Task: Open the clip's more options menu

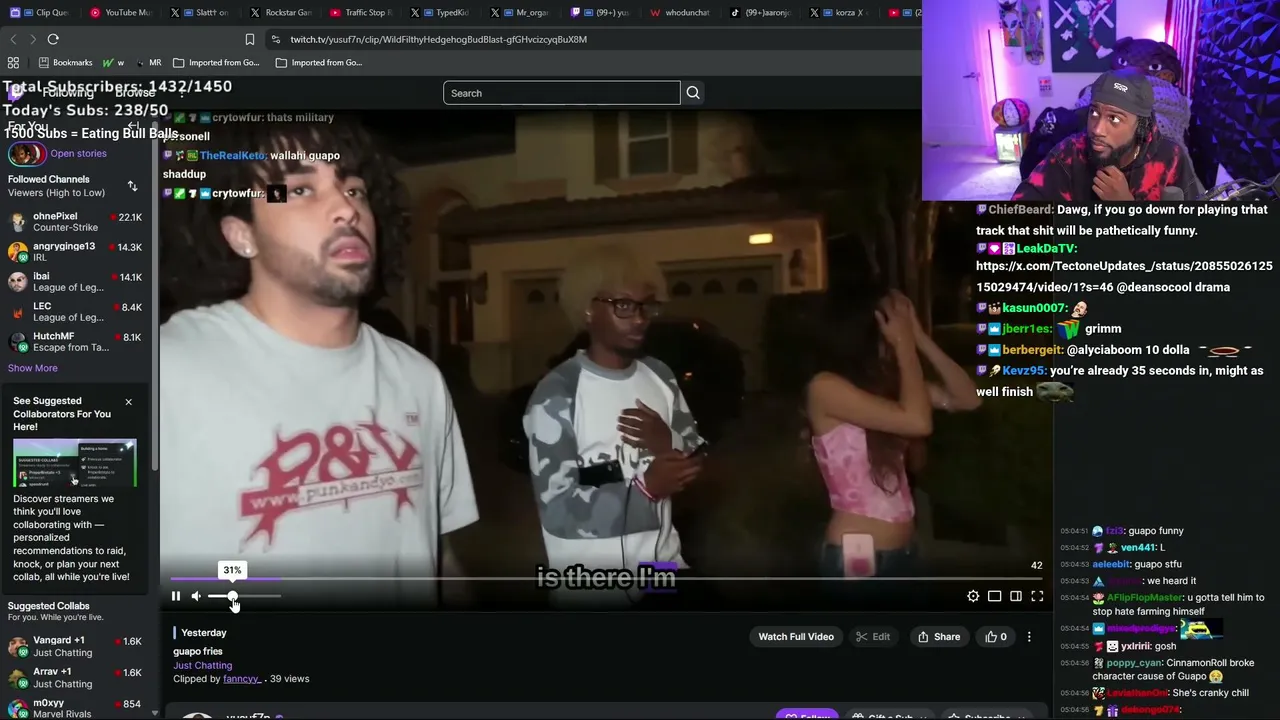Action: pos(1029,637)
